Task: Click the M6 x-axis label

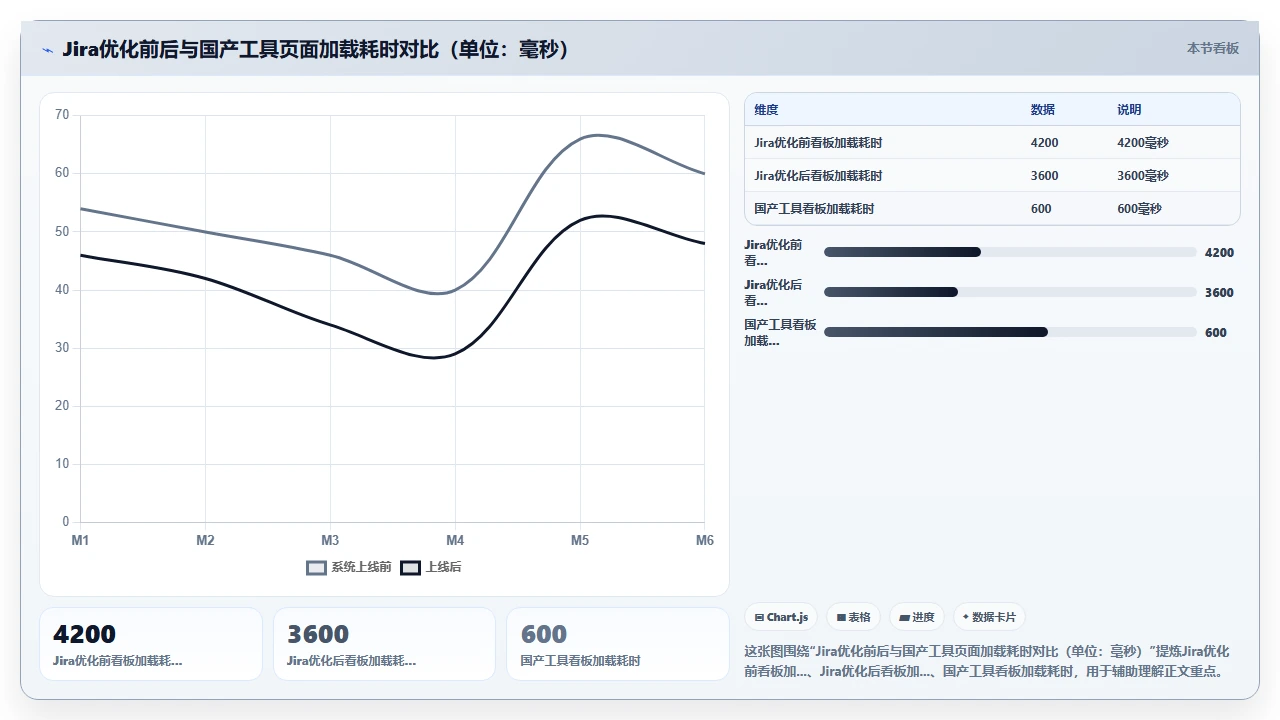Action: (705, 540)
